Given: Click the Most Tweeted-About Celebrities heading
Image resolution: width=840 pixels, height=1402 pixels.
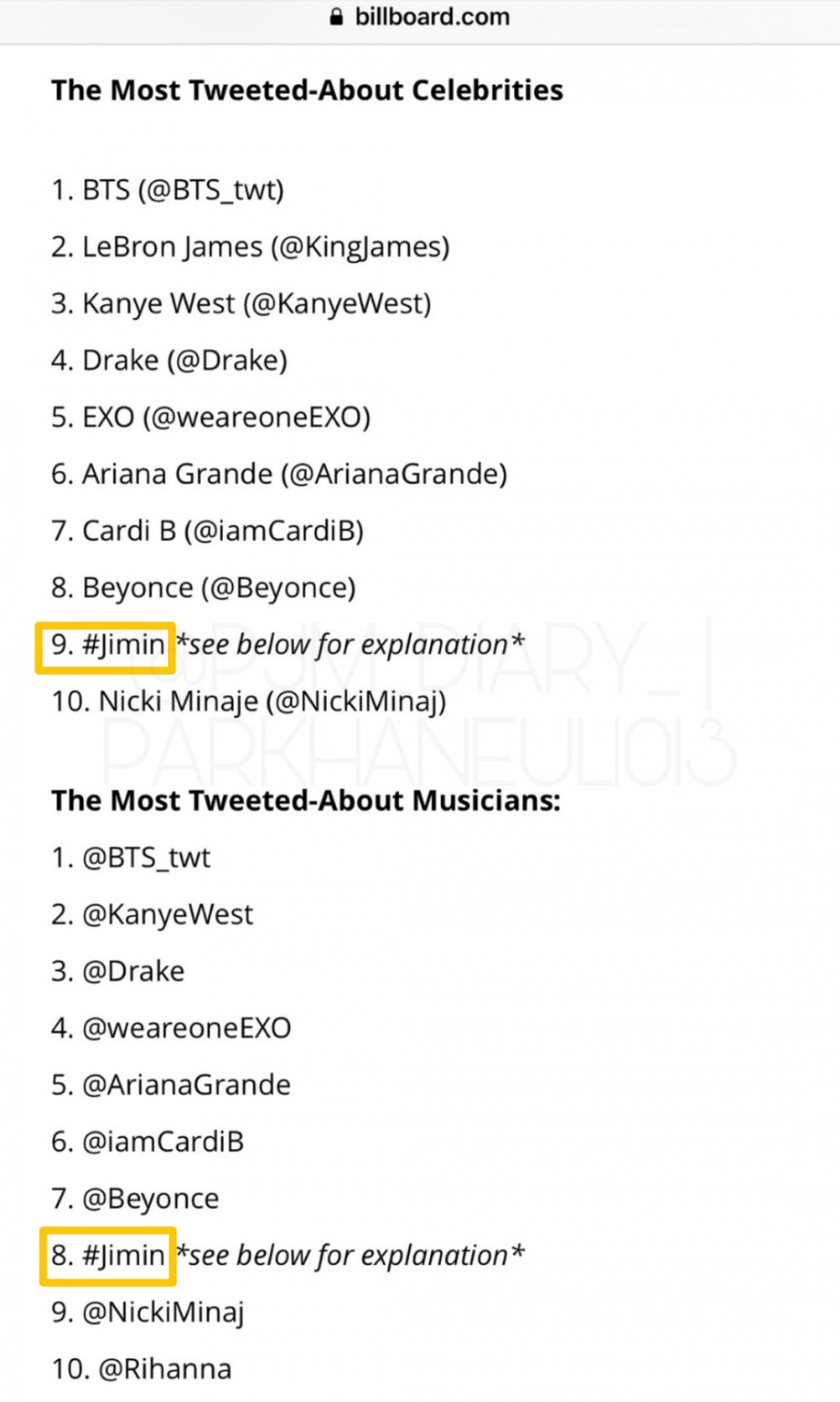Looking at the screenshot, I should [307, 90].
